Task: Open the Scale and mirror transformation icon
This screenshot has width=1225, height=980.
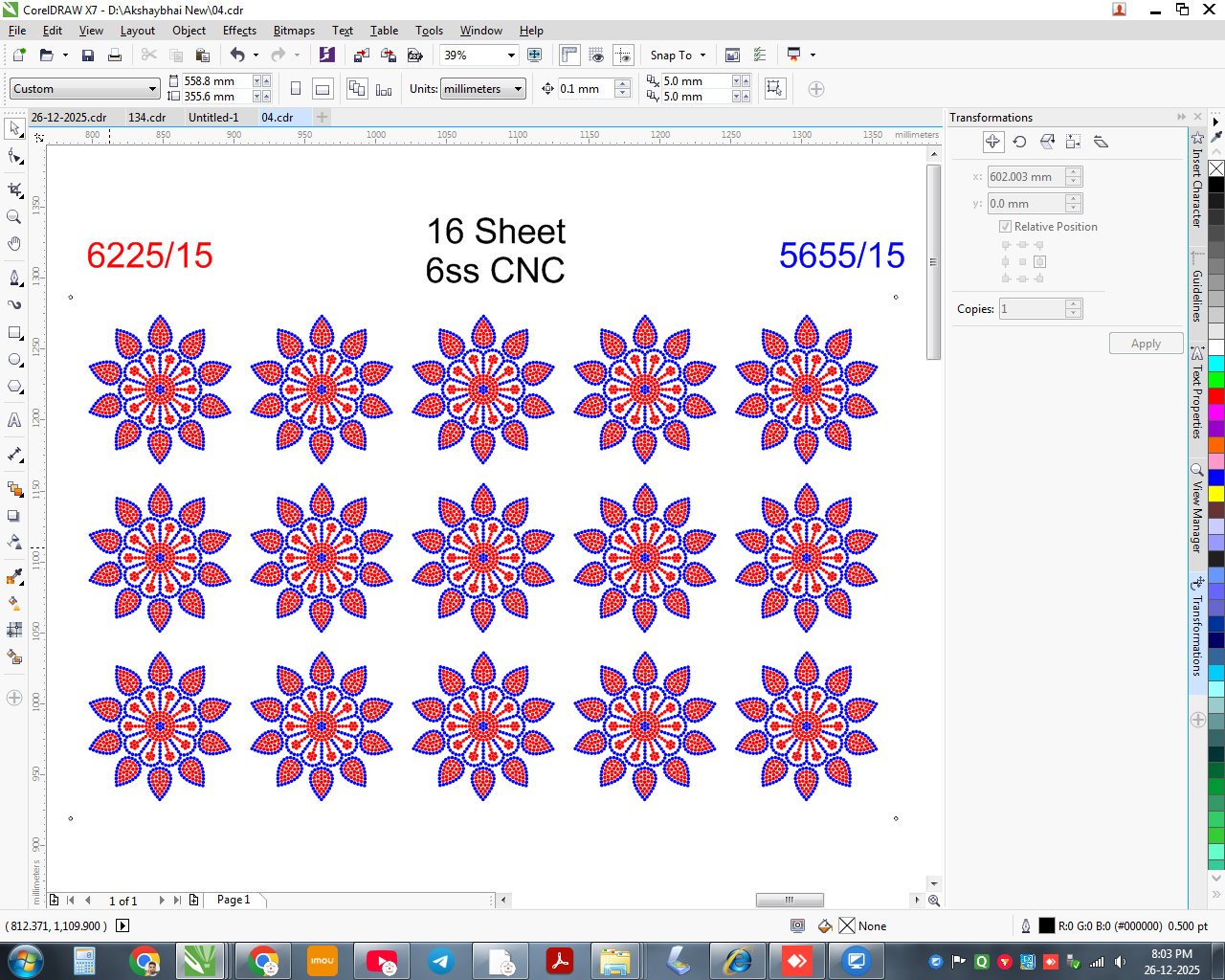Action: tap(1047, 142)
